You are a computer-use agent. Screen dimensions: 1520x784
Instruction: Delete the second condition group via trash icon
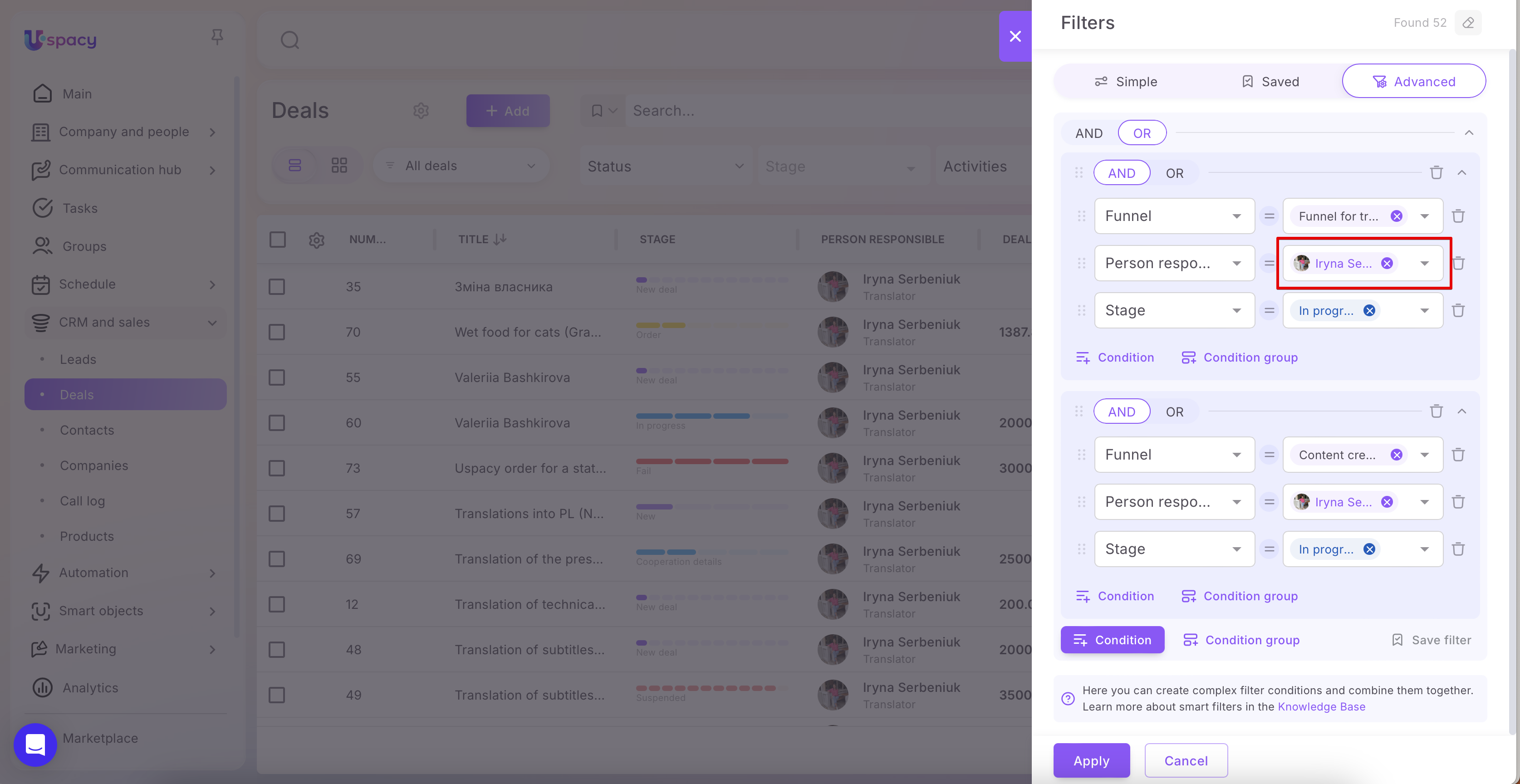pyautogui.click(x=1436, y=411)
